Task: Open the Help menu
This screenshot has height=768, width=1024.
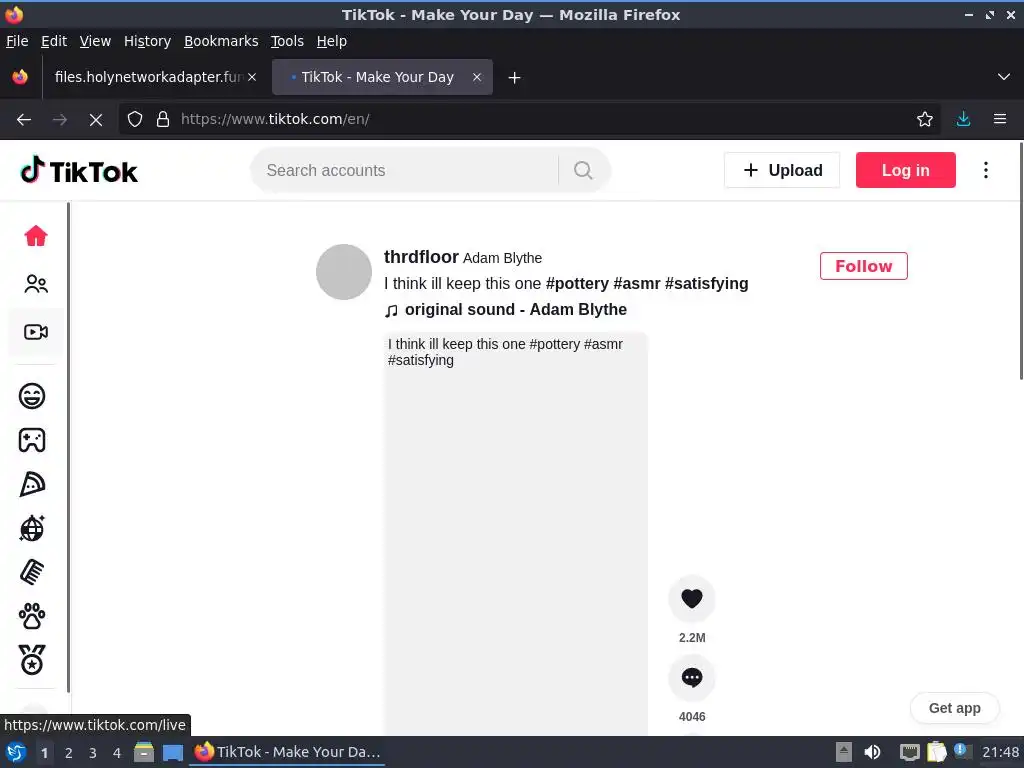Action: point(331,41)
